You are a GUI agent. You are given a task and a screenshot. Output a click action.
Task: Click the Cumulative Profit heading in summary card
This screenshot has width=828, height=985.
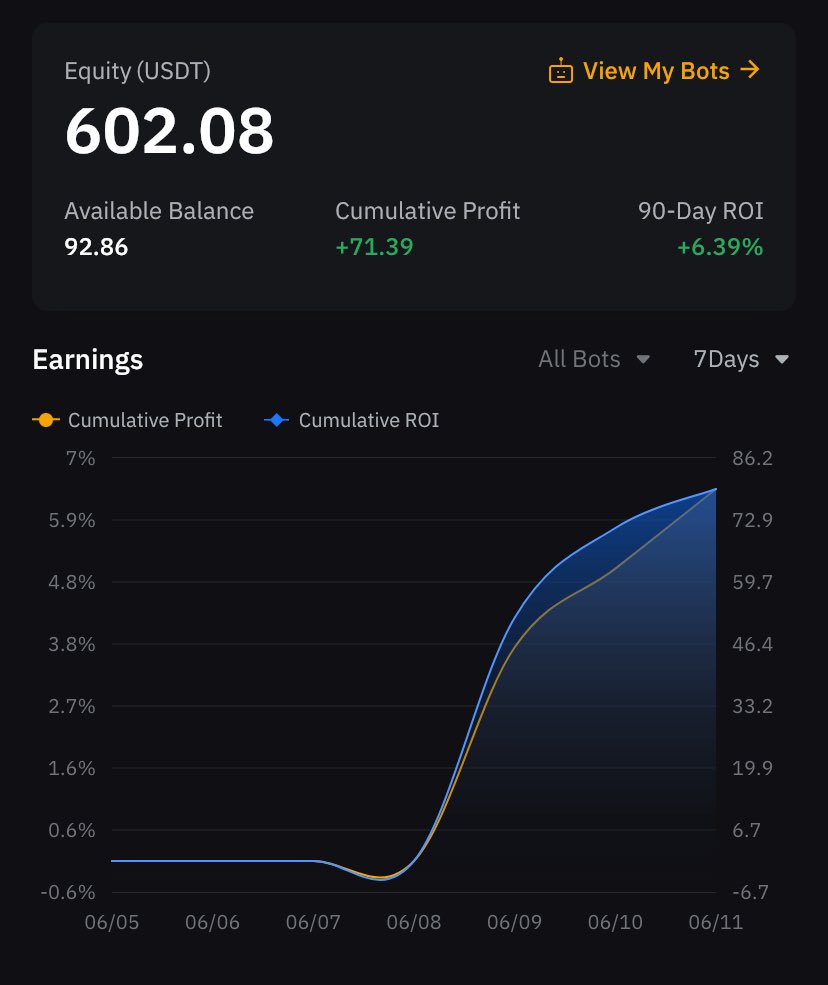click(x=427, y=211)
